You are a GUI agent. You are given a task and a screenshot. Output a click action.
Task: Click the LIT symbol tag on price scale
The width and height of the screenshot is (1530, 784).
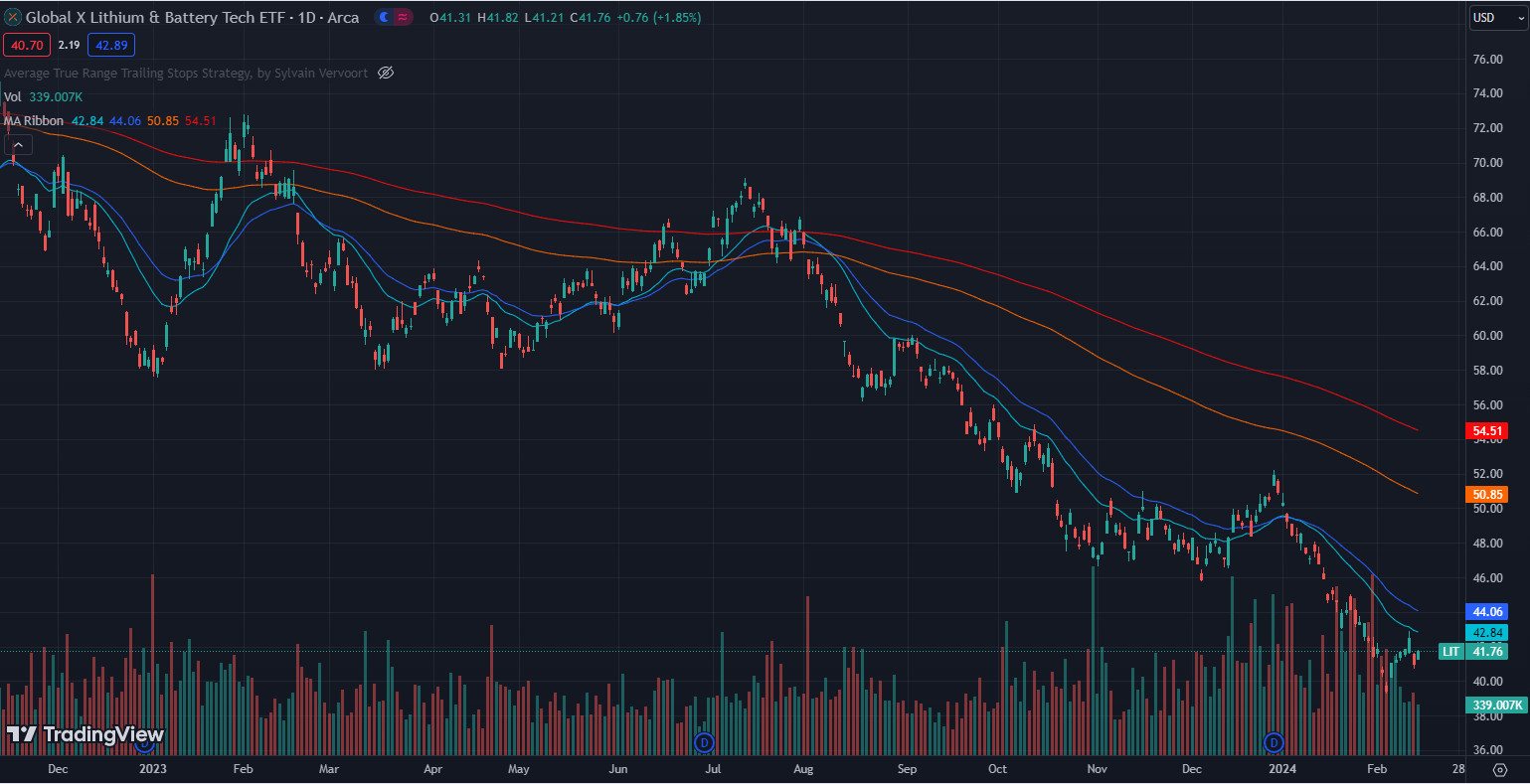tap(1451, 652)
